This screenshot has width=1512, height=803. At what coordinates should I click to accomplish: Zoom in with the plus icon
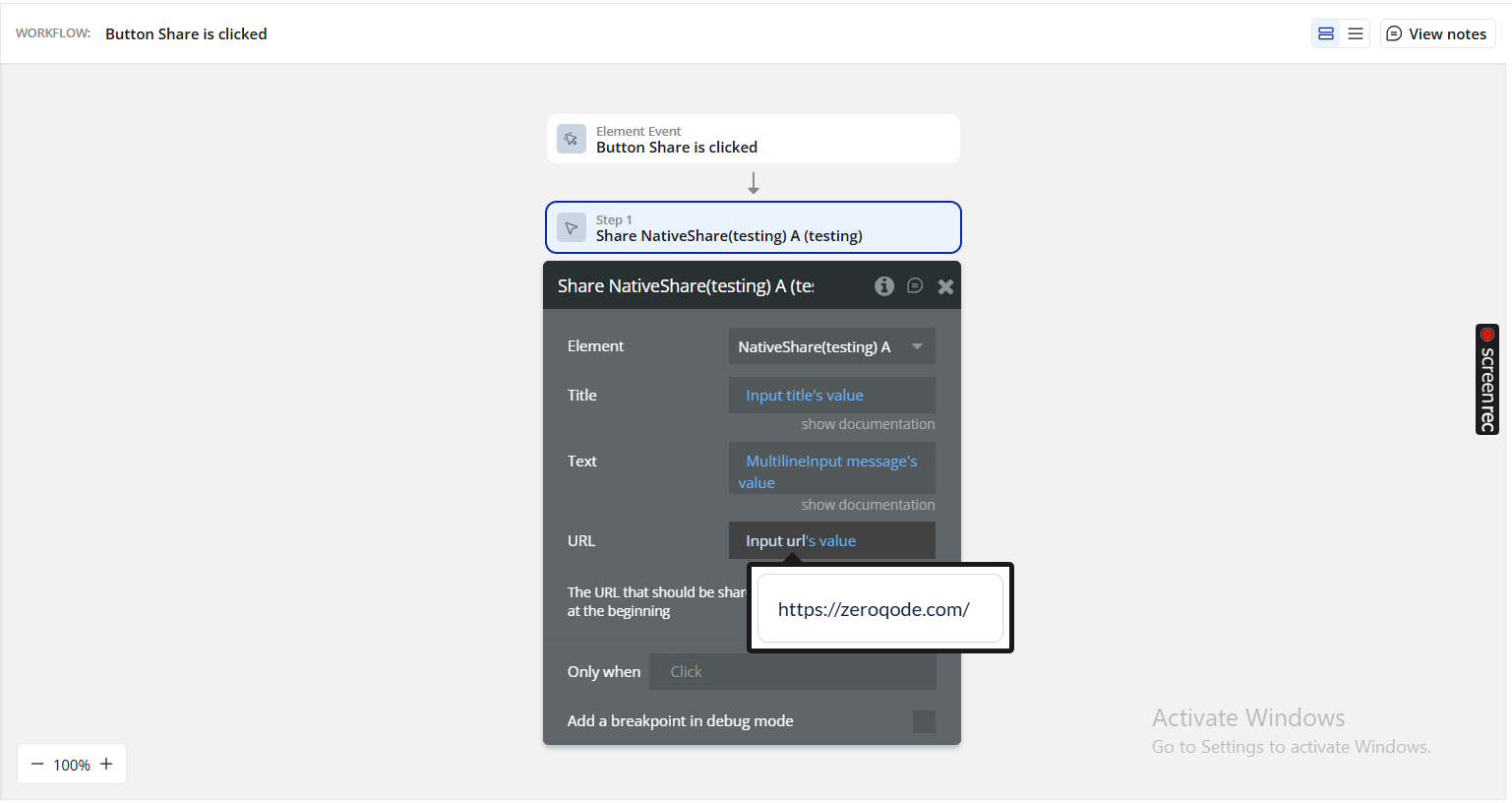click(106, 765)
